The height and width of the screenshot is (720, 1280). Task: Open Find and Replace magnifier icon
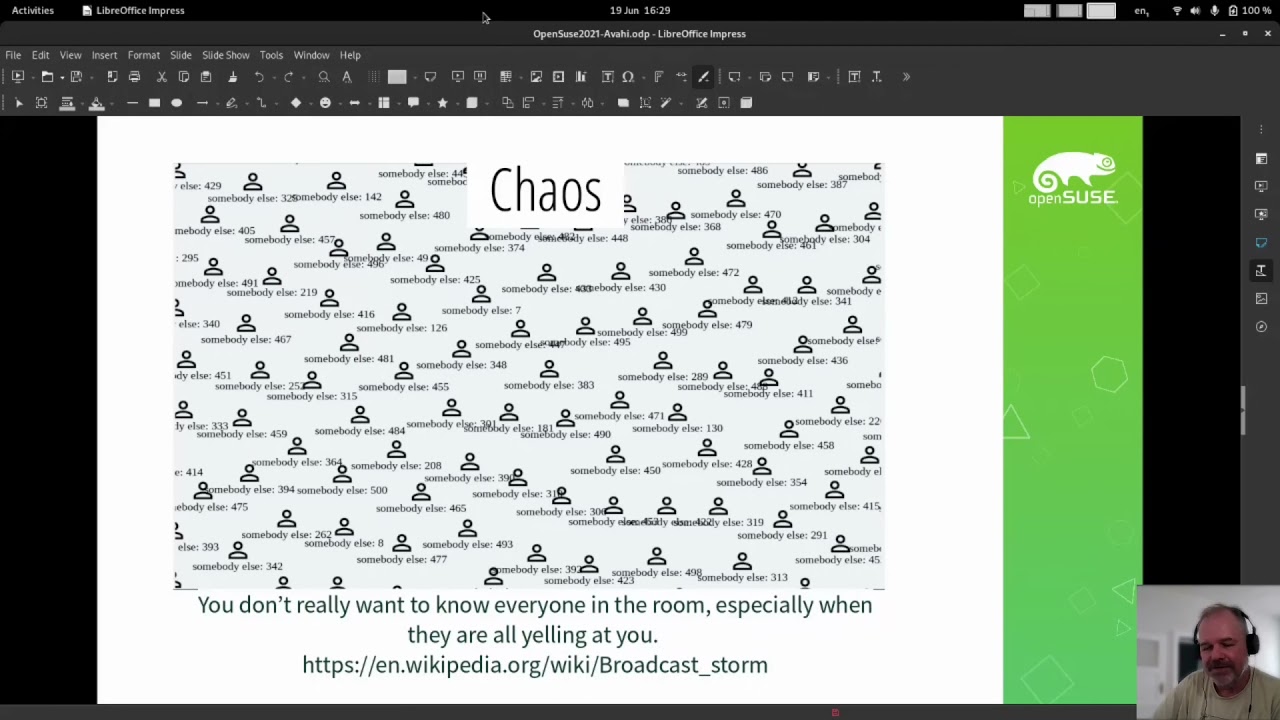pyautogui.click(x=324, y=76)
